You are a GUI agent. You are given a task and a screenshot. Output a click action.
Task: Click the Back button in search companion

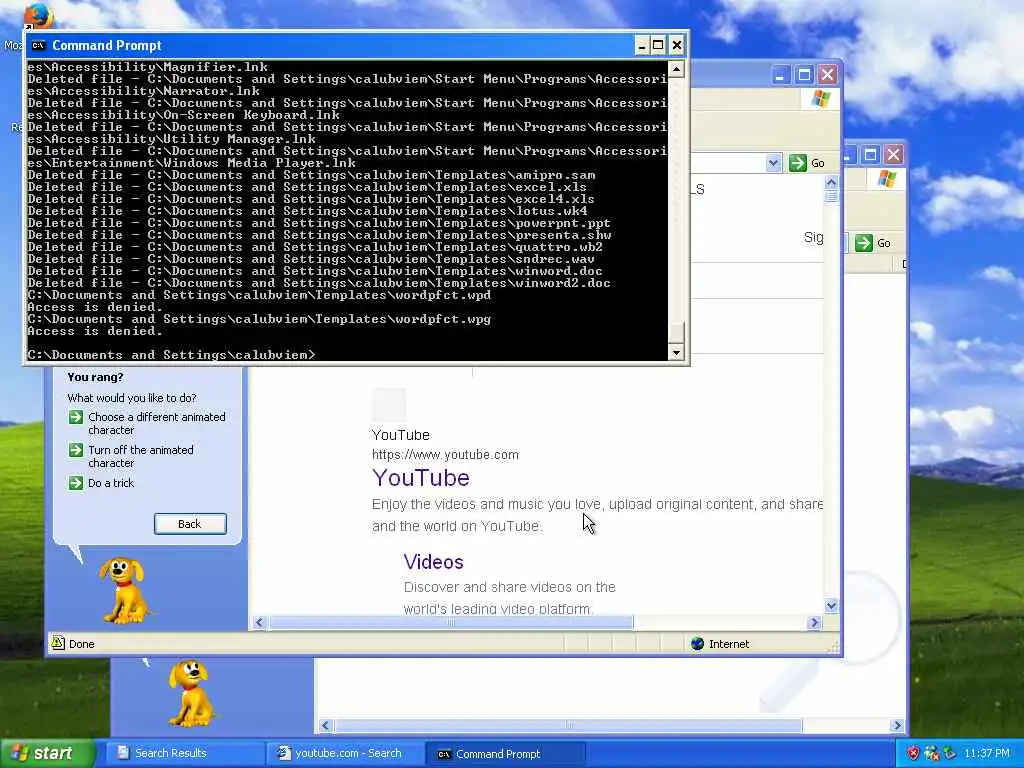click(x=190, y=524)
